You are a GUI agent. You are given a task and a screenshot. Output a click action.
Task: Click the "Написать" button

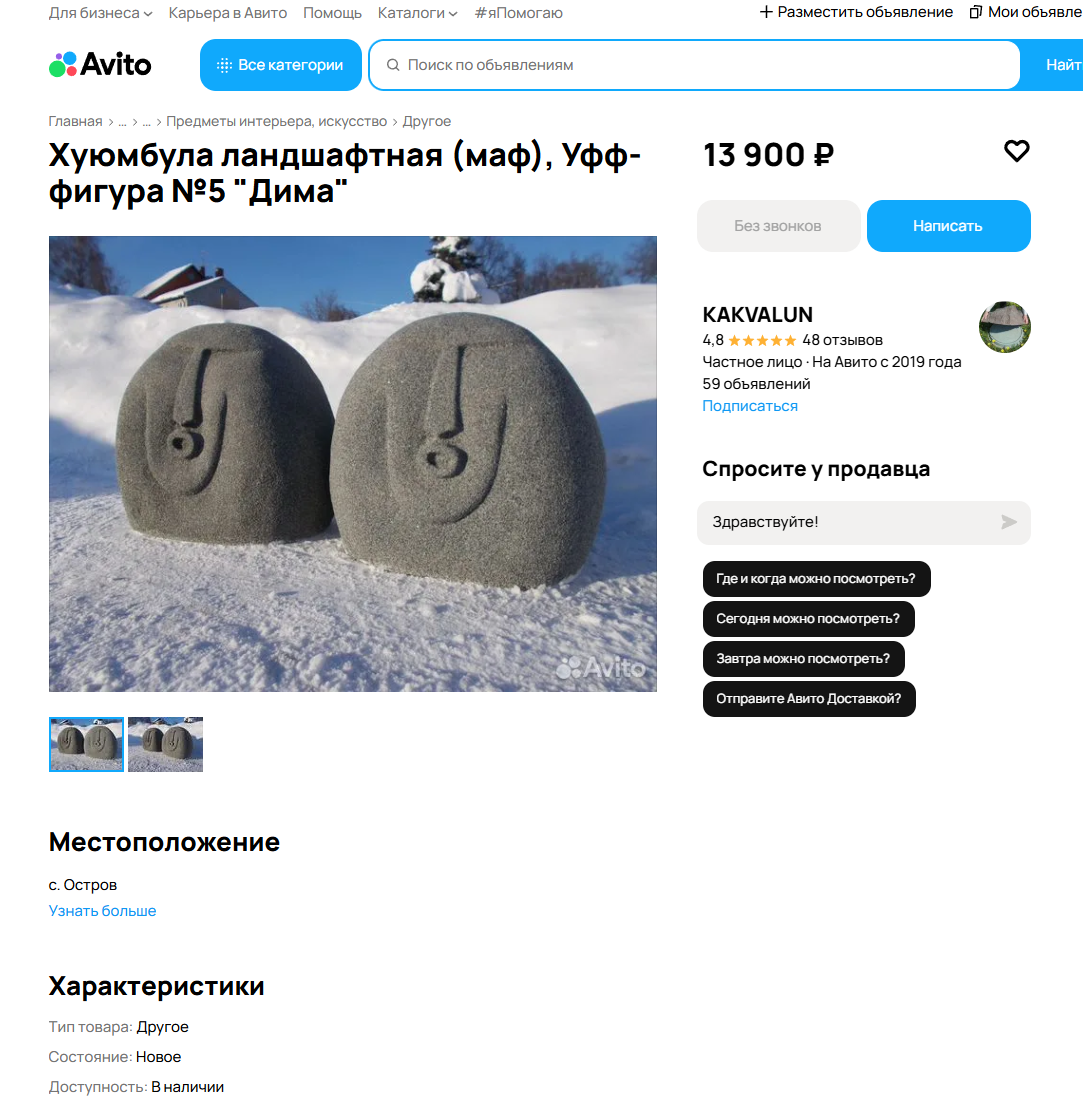click(949, 226)
